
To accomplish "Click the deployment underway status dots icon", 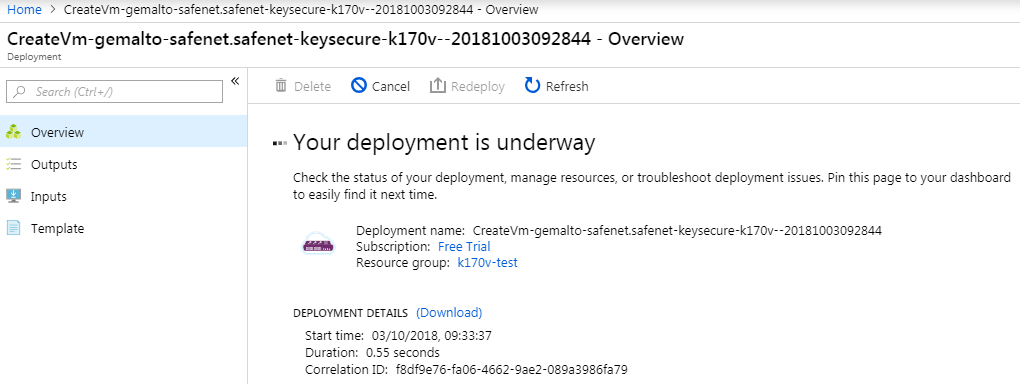I will [x=280, y=143].
